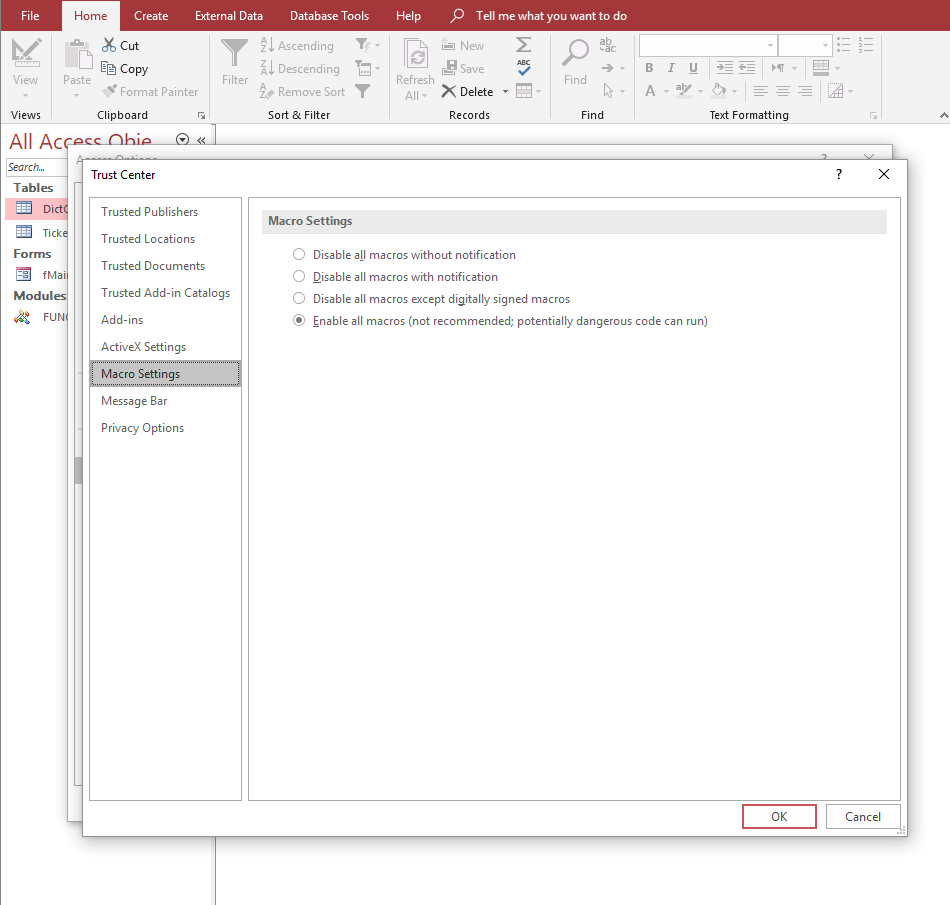Viewport: 950px width, 905px height.
Task: Toggle Bold formatting
Action: [649, 68]
